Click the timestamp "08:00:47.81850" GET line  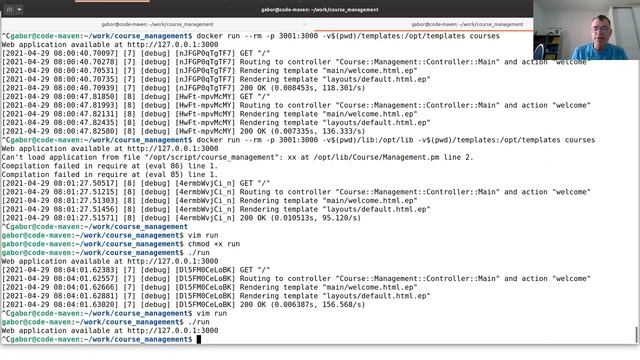[136, 96]
